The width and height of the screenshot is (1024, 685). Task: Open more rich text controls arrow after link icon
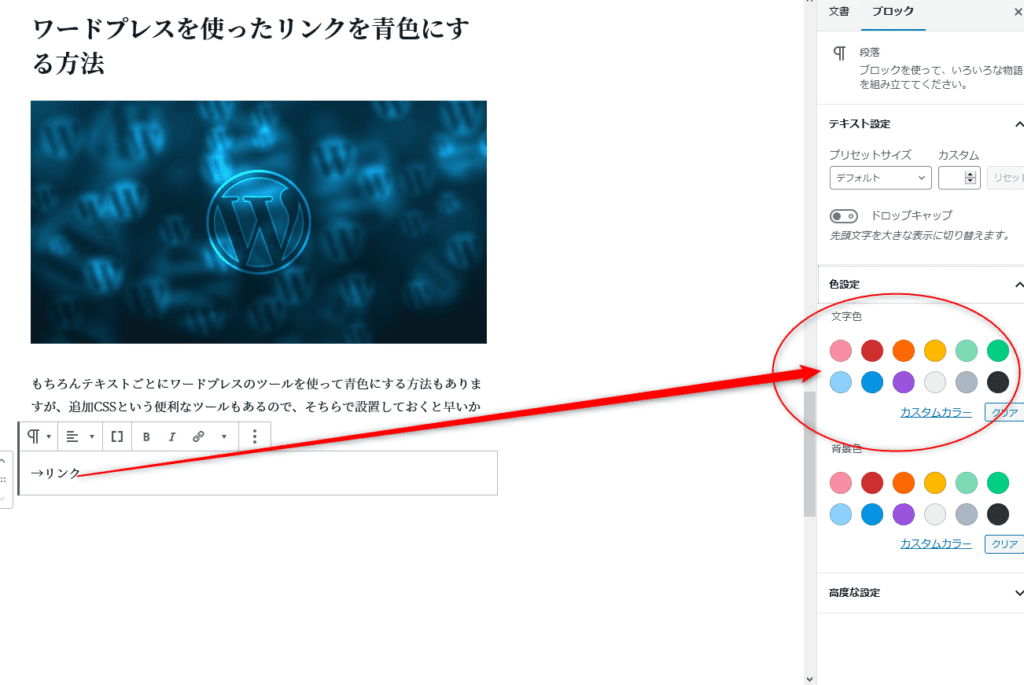[224, 436]
